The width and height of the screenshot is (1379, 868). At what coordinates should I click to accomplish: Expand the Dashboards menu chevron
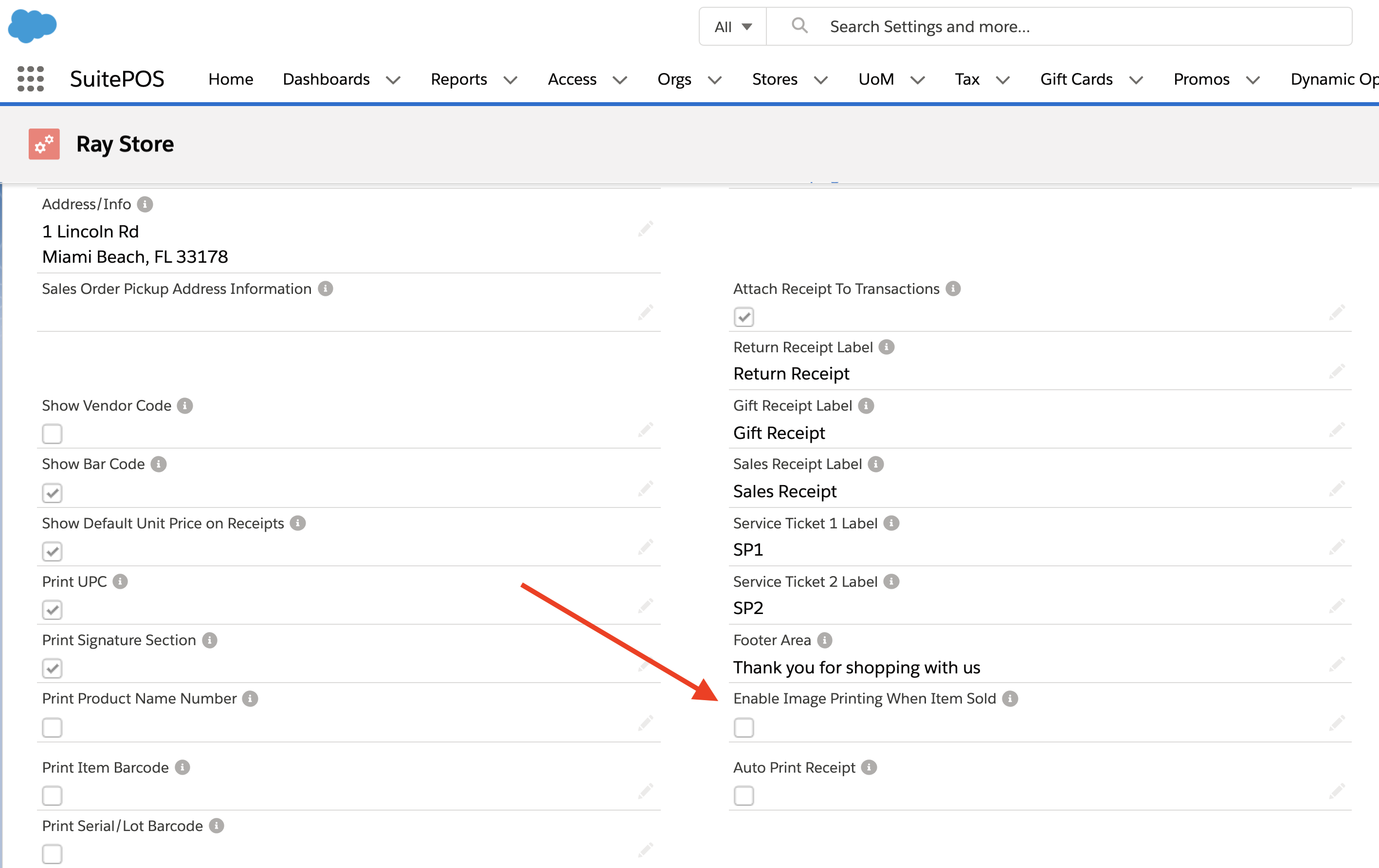point(393,80)
